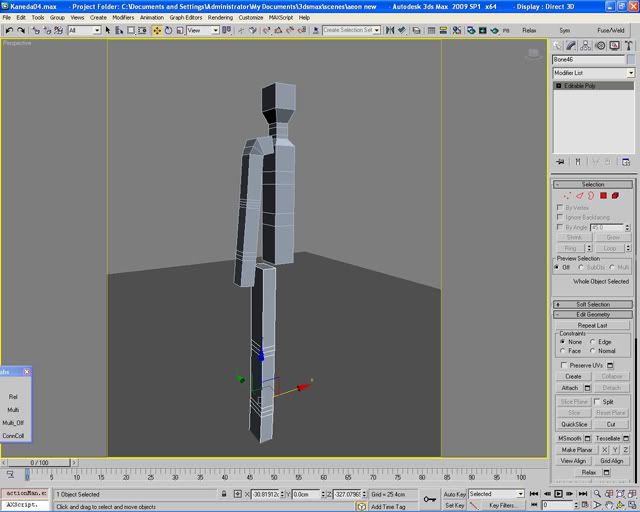The width and height of the screenshot is (640, 512).
Task: Select Constraints None radio button
Action: (x=563, y=342)
